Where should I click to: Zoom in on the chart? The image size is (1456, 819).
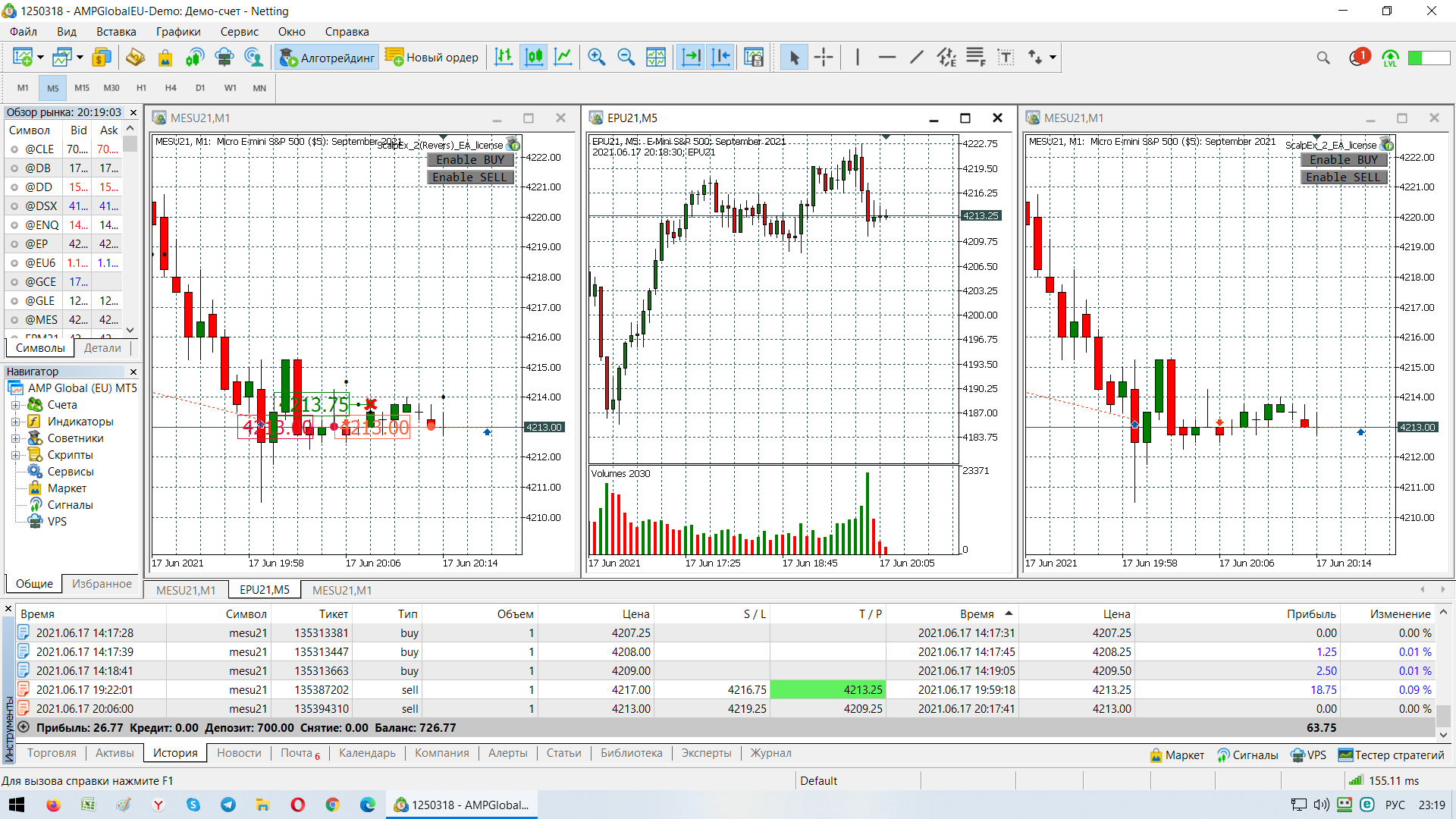pos(596,57)
